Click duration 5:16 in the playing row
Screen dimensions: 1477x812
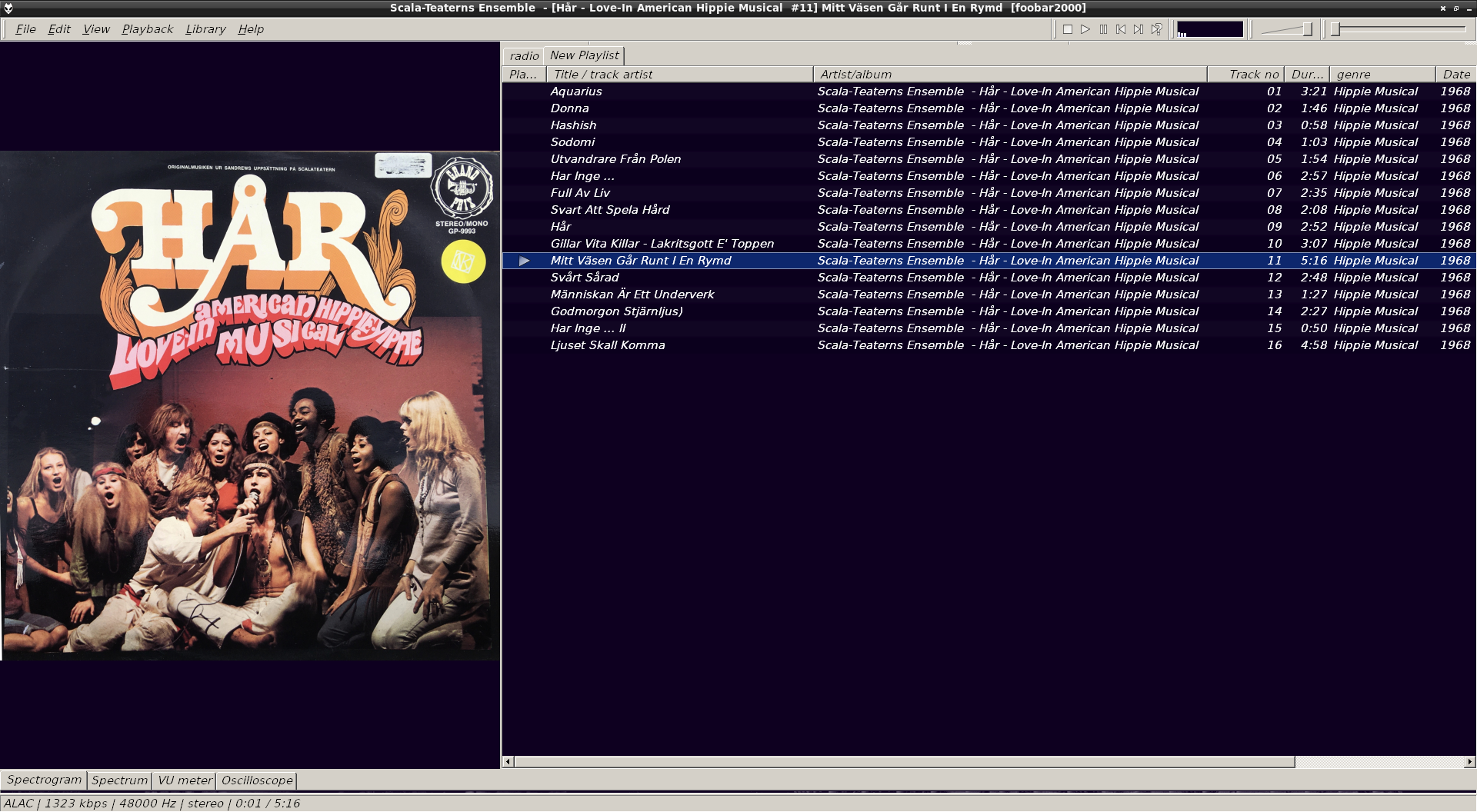pyautogui.click(x=1314, y=261)
